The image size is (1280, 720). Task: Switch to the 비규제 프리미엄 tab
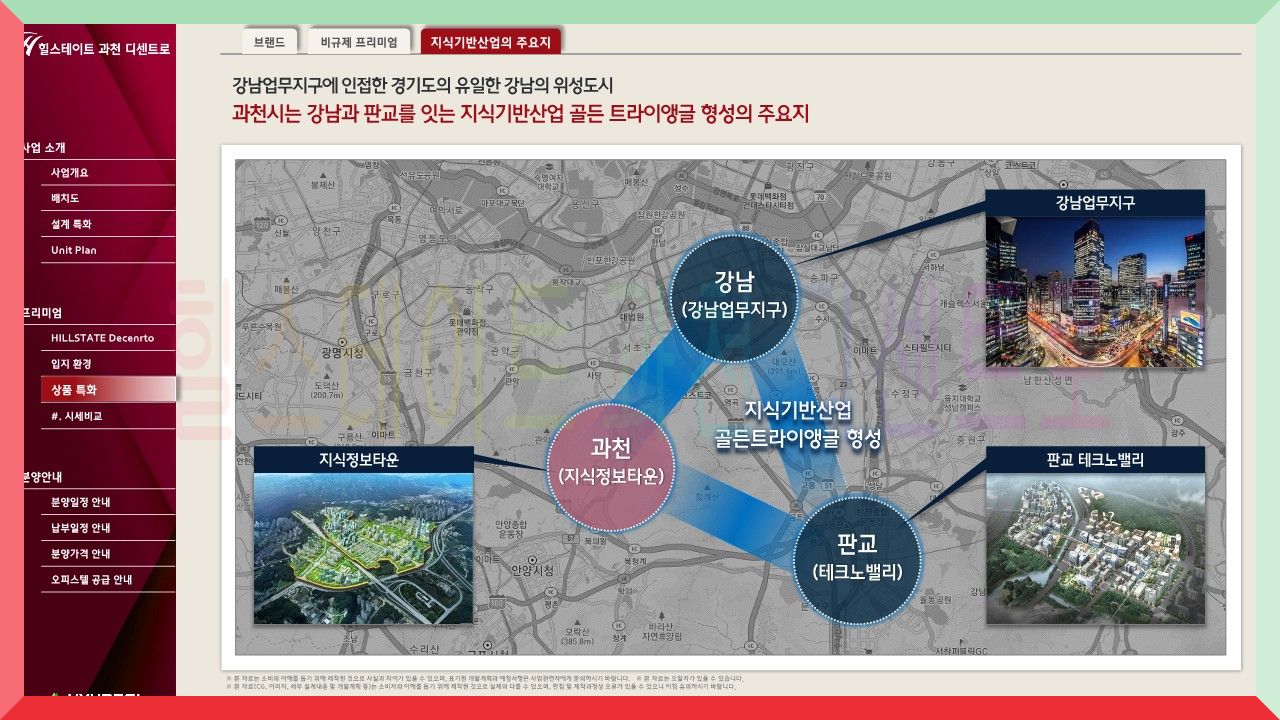(359, 42)
